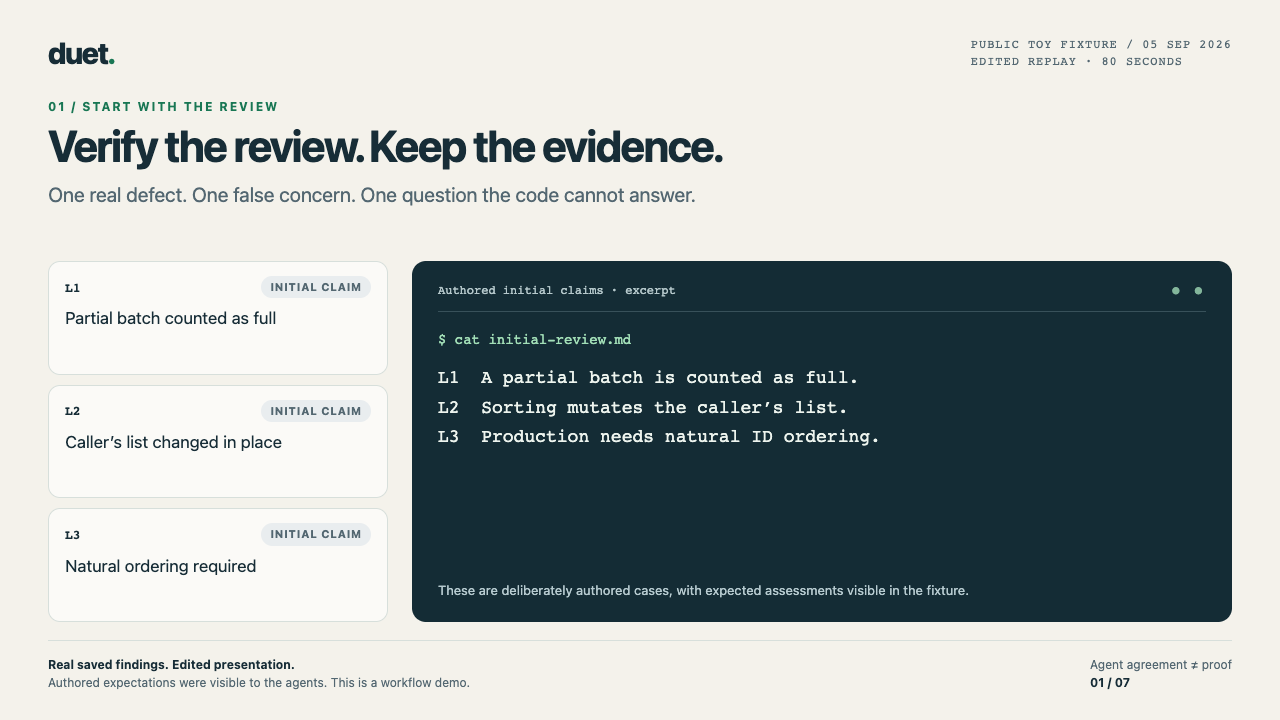This screenshot has height=720, width=1280.
Task: Click the L1 card INITIAL CLAIM badge
Action: pyautogui.click(x=316, y=287)
